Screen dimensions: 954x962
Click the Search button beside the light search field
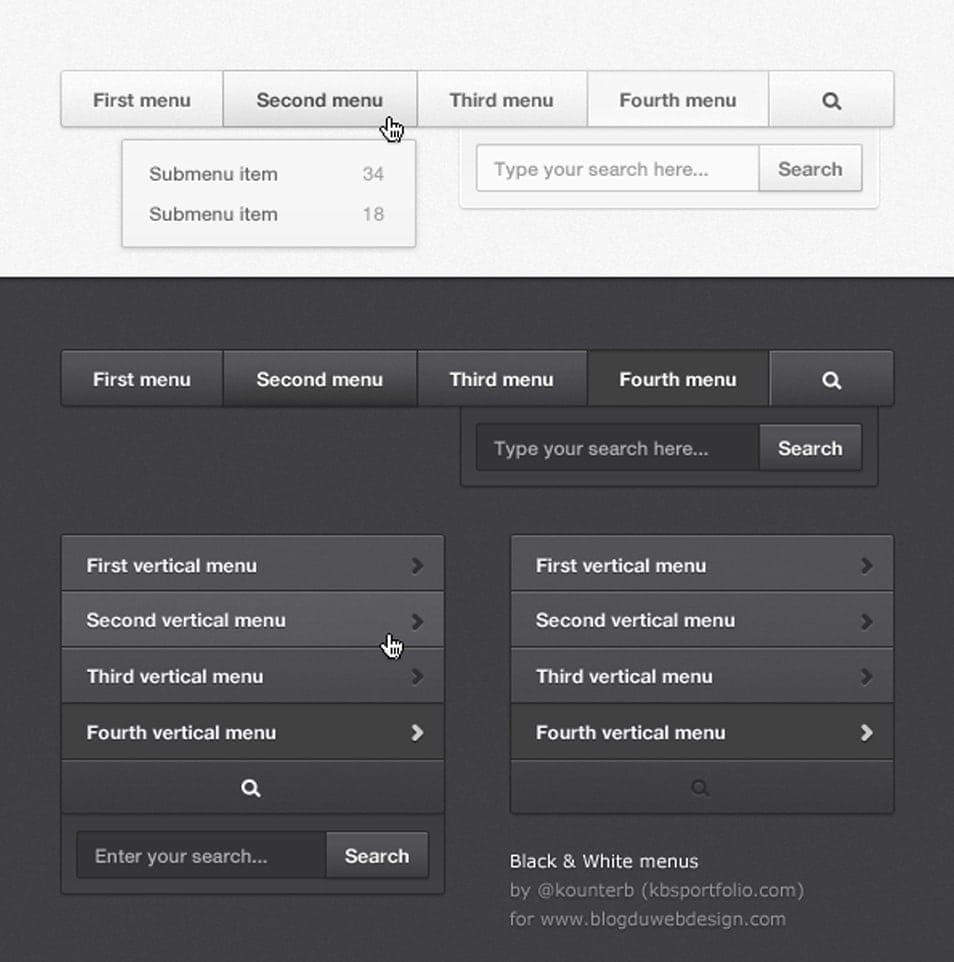[810, 169]
